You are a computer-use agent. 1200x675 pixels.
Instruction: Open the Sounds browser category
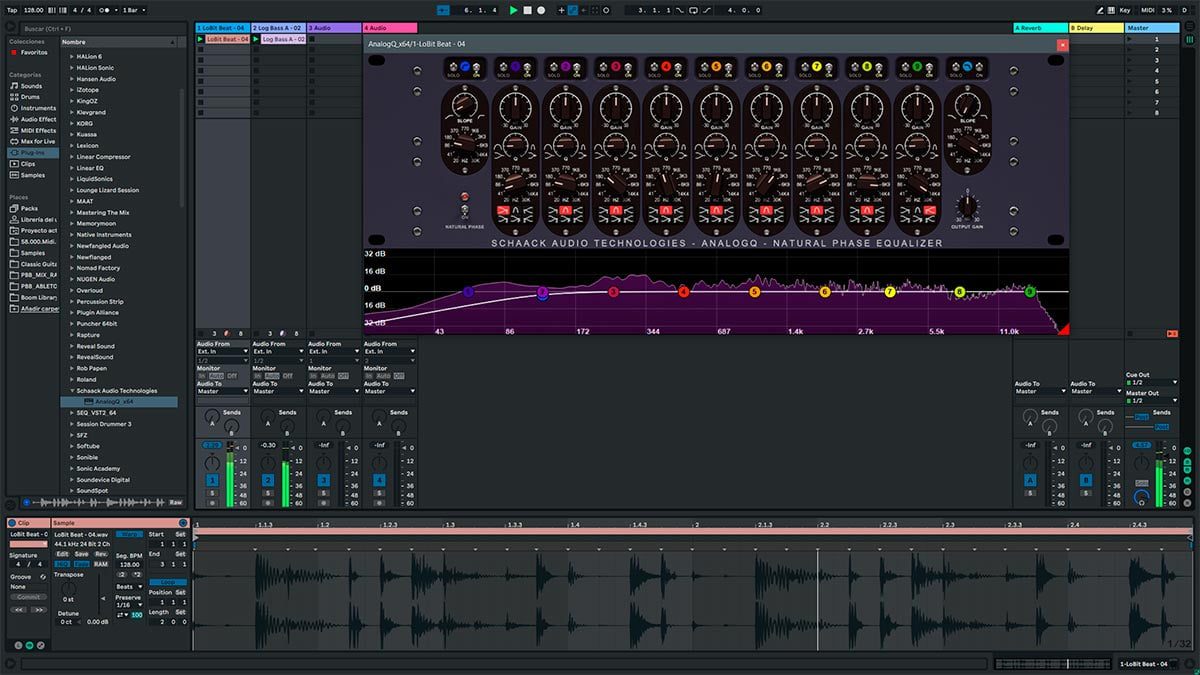point(32,86)
